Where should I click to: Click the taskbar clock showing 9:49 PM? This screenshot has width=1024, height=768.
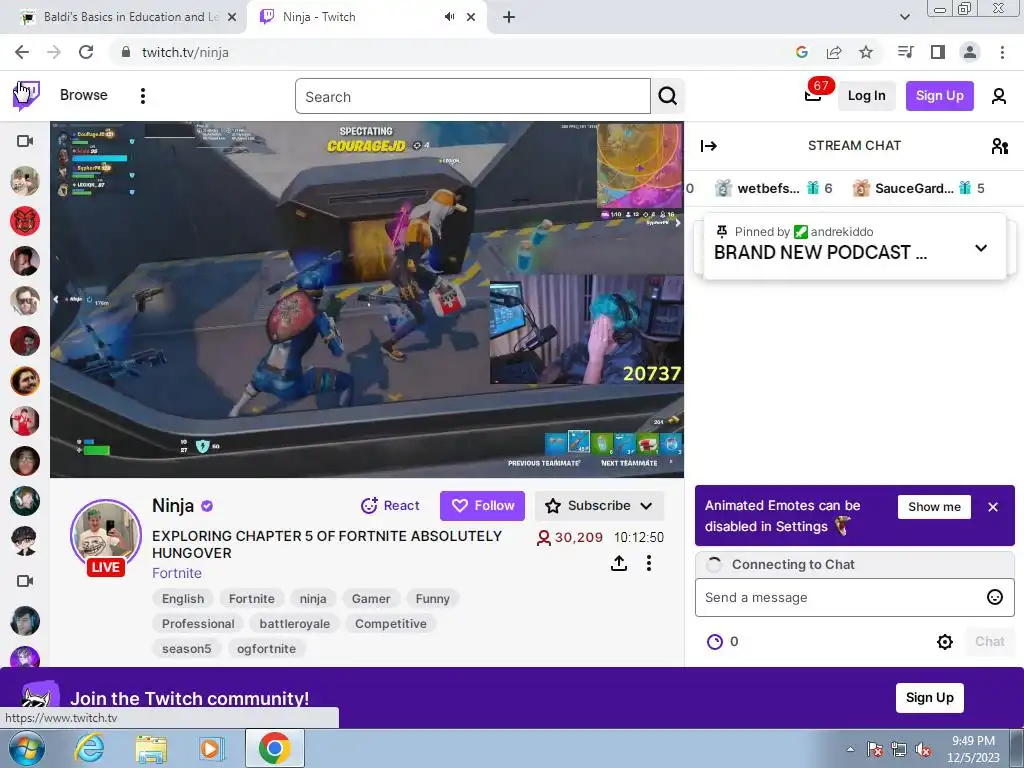pos(973,749)
